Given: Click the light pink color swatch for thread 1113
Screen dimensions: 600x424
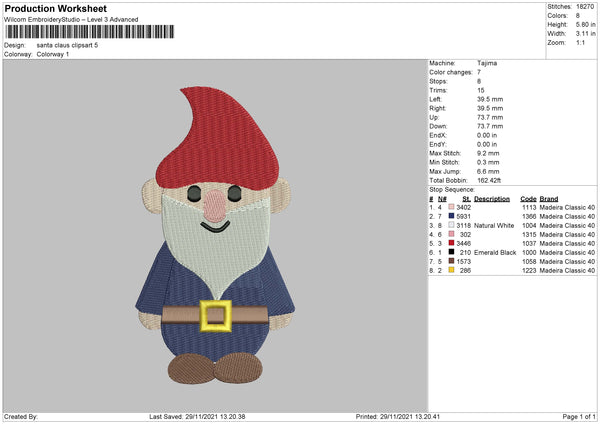Looking at the screenshot, I should [452, 207].
